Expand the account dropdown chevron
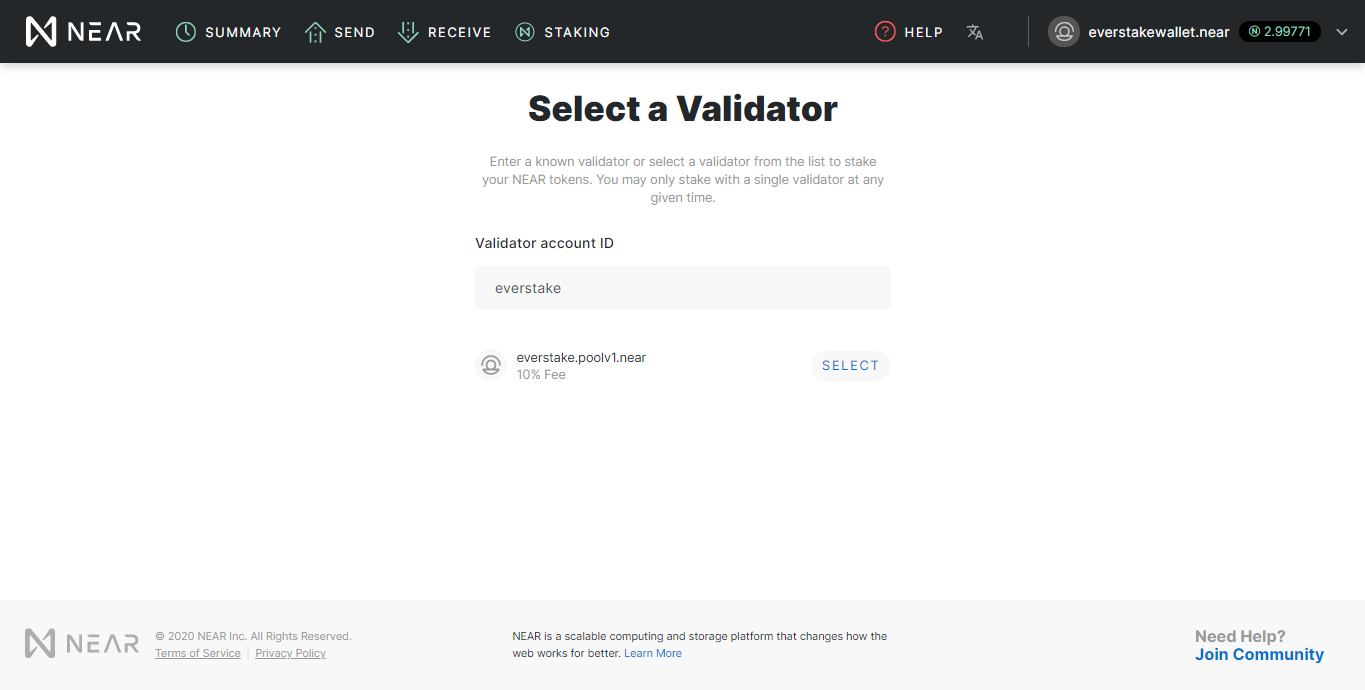Image resolution: width=1365 pixels, height=690 pixels. pyautogui.click(x=1342, y=32)
